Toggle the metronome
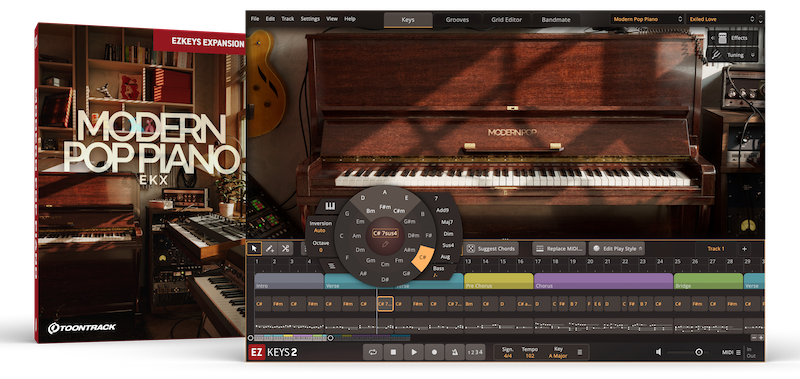The image size is (800, 379). click(455, 352)
